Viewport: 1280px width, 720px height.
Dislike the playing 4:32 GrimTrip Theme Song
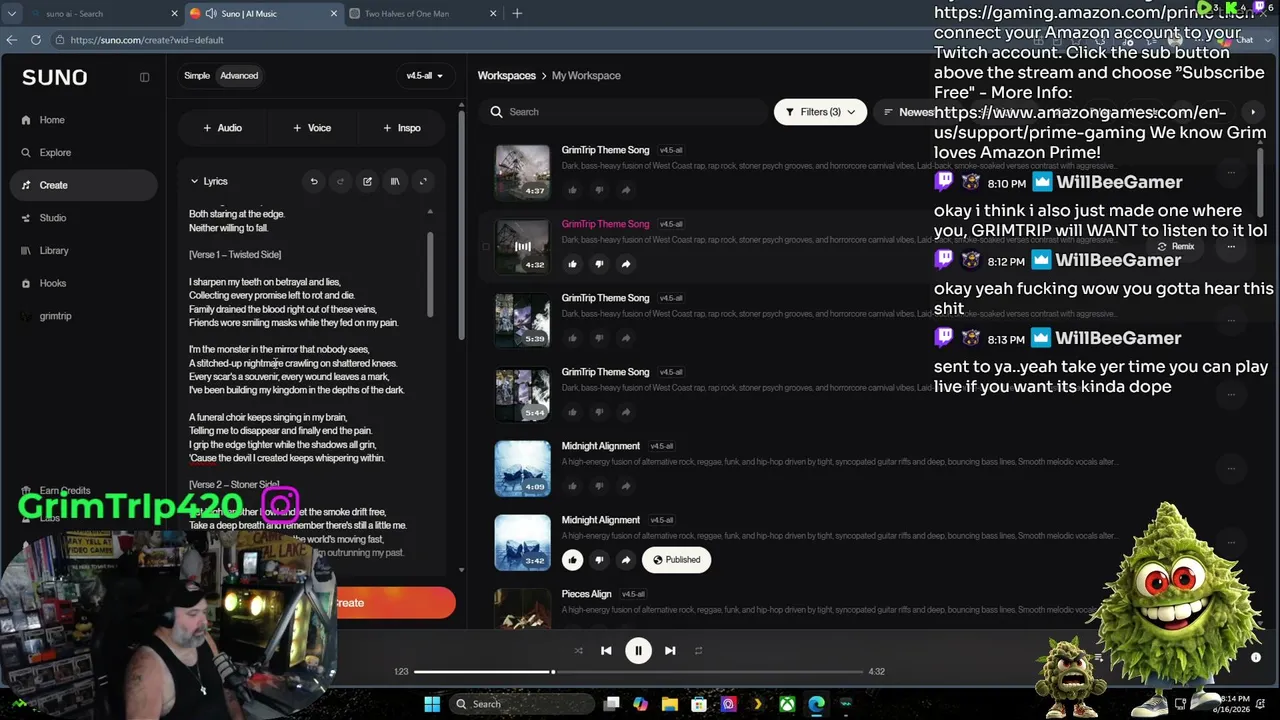point(599,264)
